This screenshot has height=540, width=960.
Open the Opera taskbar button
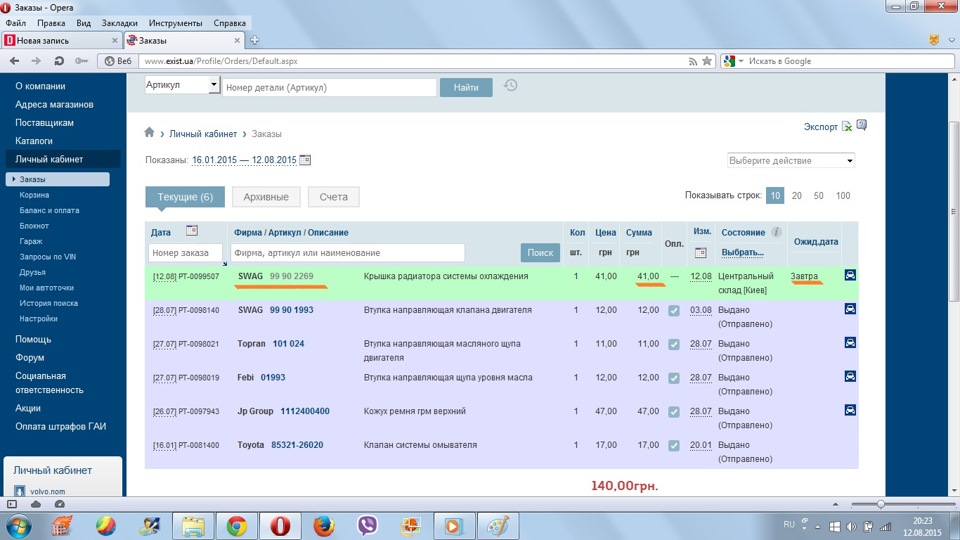280,526
